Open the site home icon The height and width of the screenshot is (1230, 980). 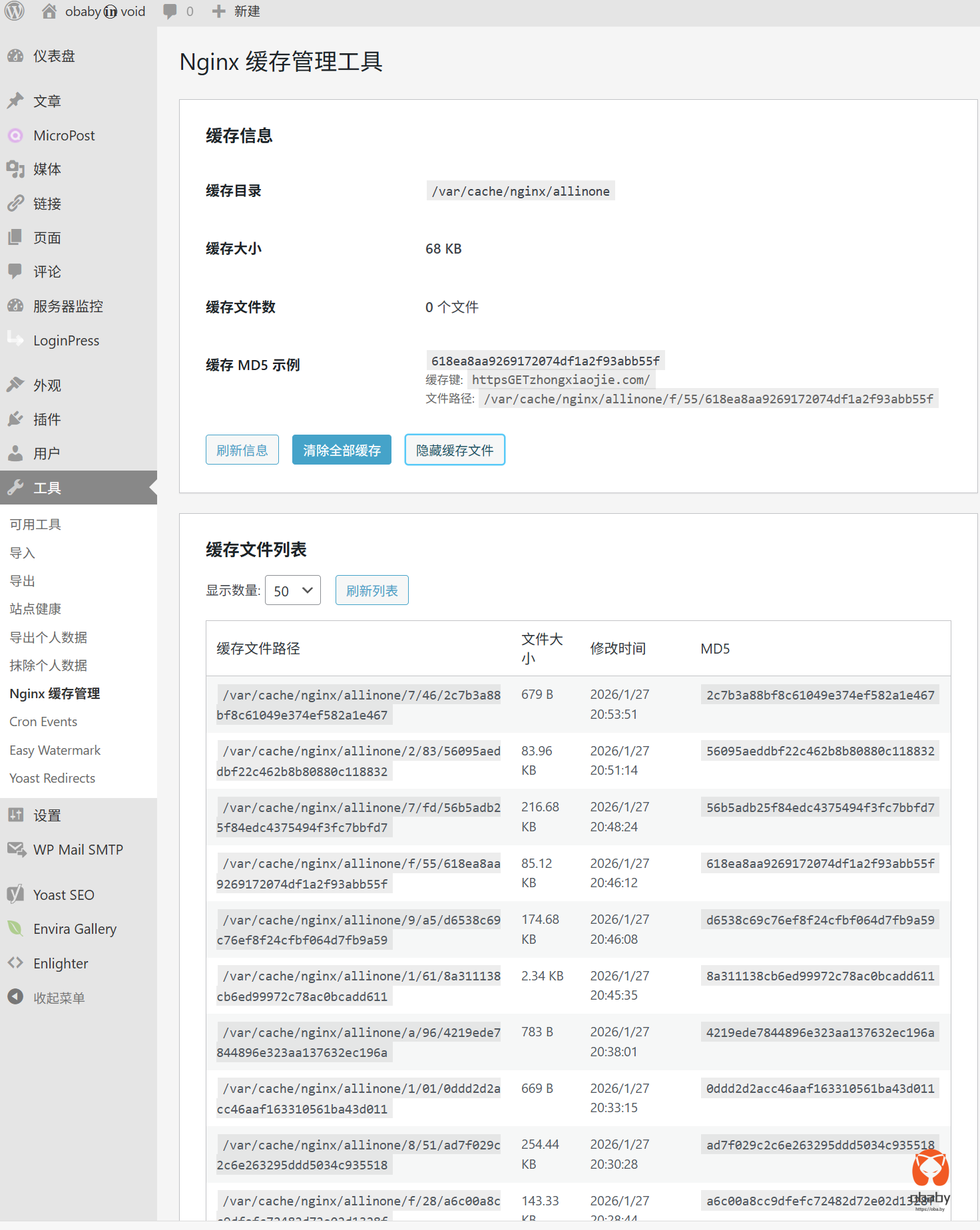49,11
